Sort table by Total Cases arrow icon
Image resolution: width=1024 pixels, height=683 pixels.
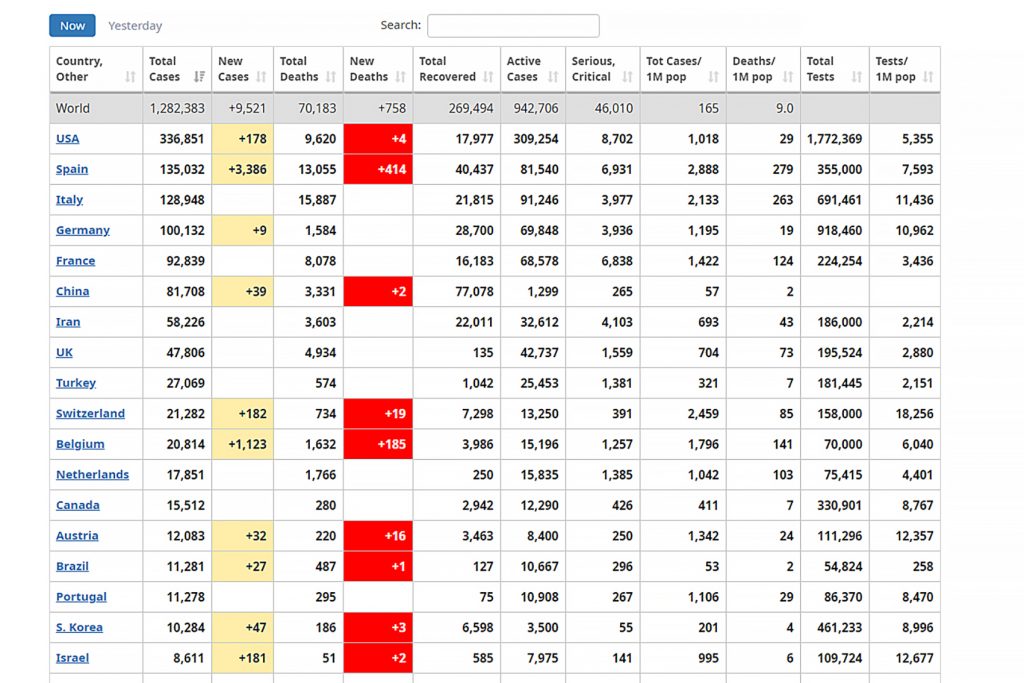click(198, 77)
